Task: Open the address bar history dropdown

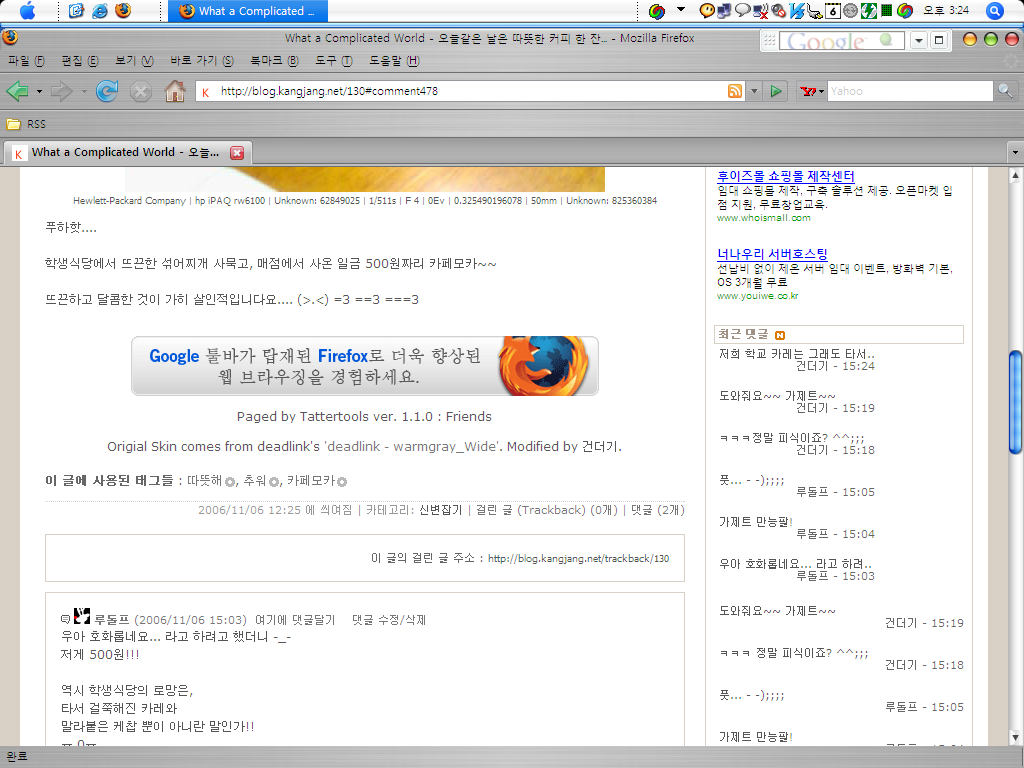Action: [754, 91]
